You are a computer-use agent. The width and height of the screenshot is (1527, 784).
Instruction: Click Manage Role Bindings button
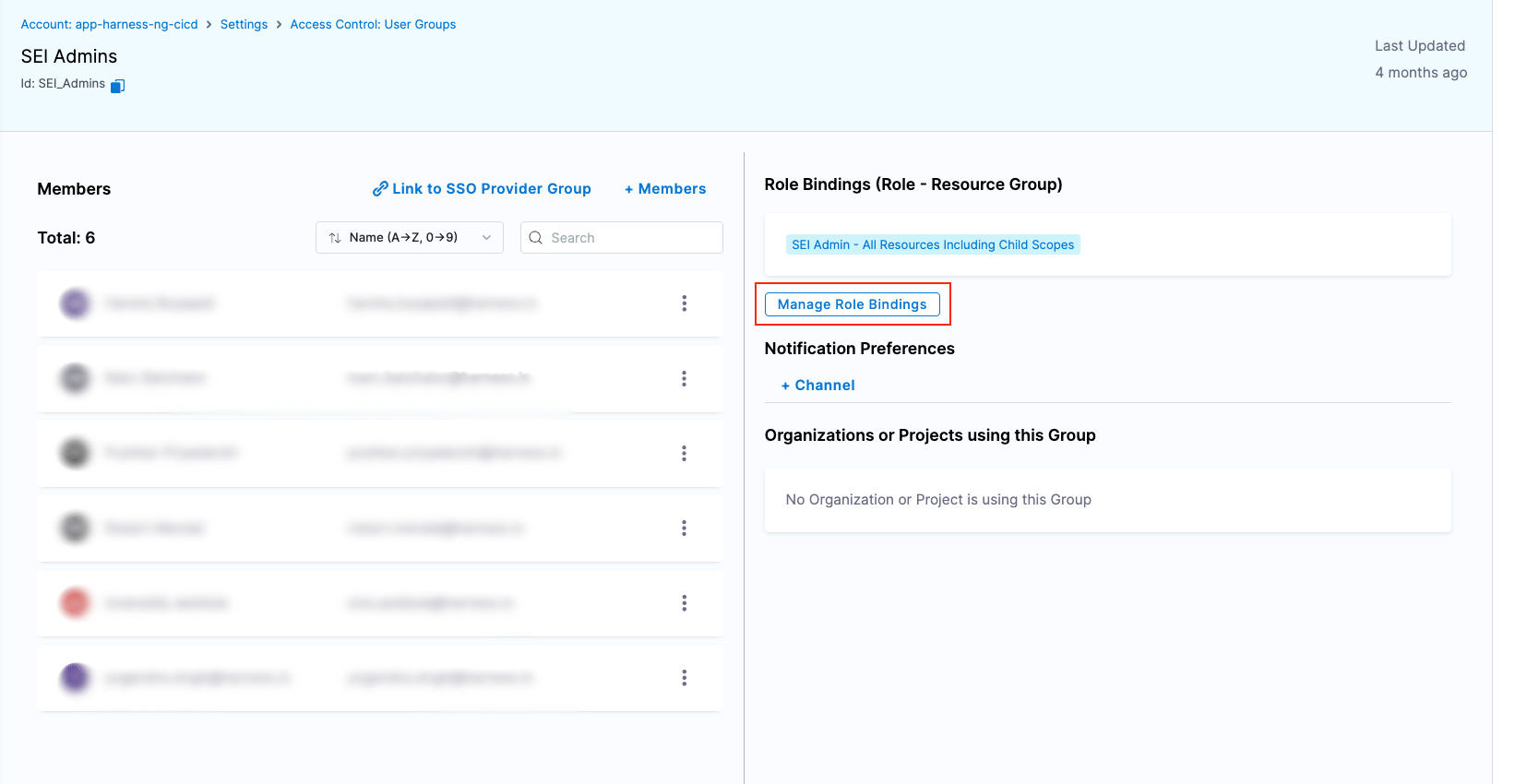tap(852, 304)
